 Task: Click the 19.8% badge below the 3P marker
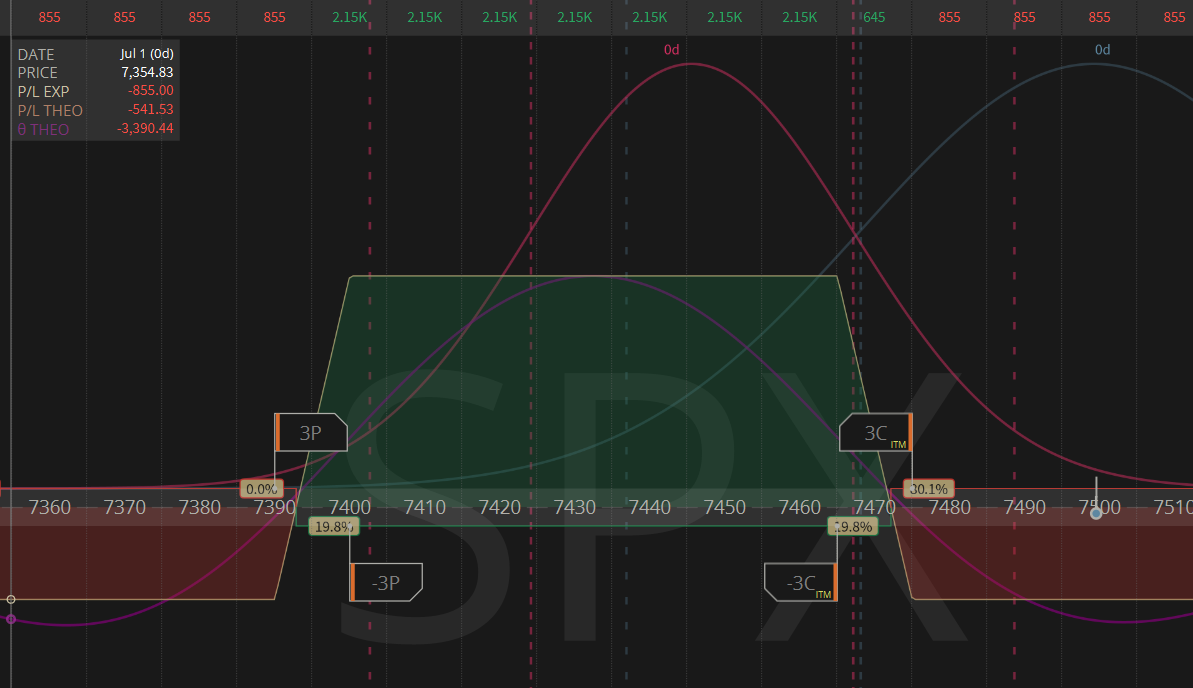(x=334, y=526)
